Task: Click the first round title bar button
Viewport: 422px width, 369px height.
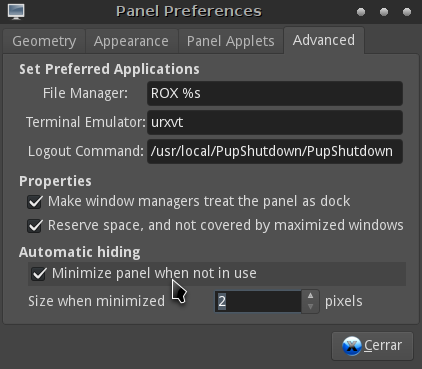Action: pyautogui.click(x=361, y=12)
